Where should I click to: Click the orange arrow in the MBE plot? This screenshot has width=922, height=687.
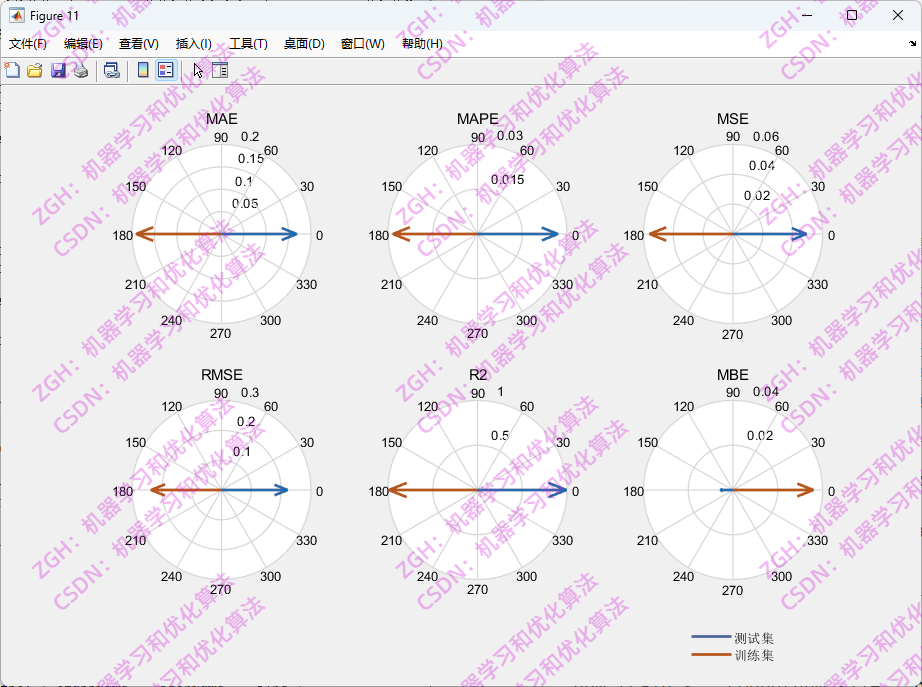[x=773, y=490]
